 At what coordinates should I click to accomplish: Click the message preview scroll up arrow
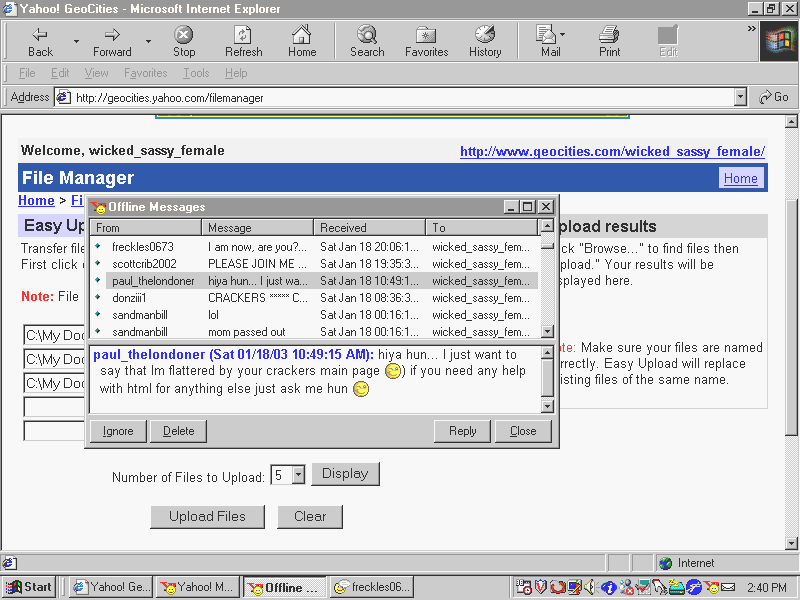pyautogui.click(x=547, y=353)
